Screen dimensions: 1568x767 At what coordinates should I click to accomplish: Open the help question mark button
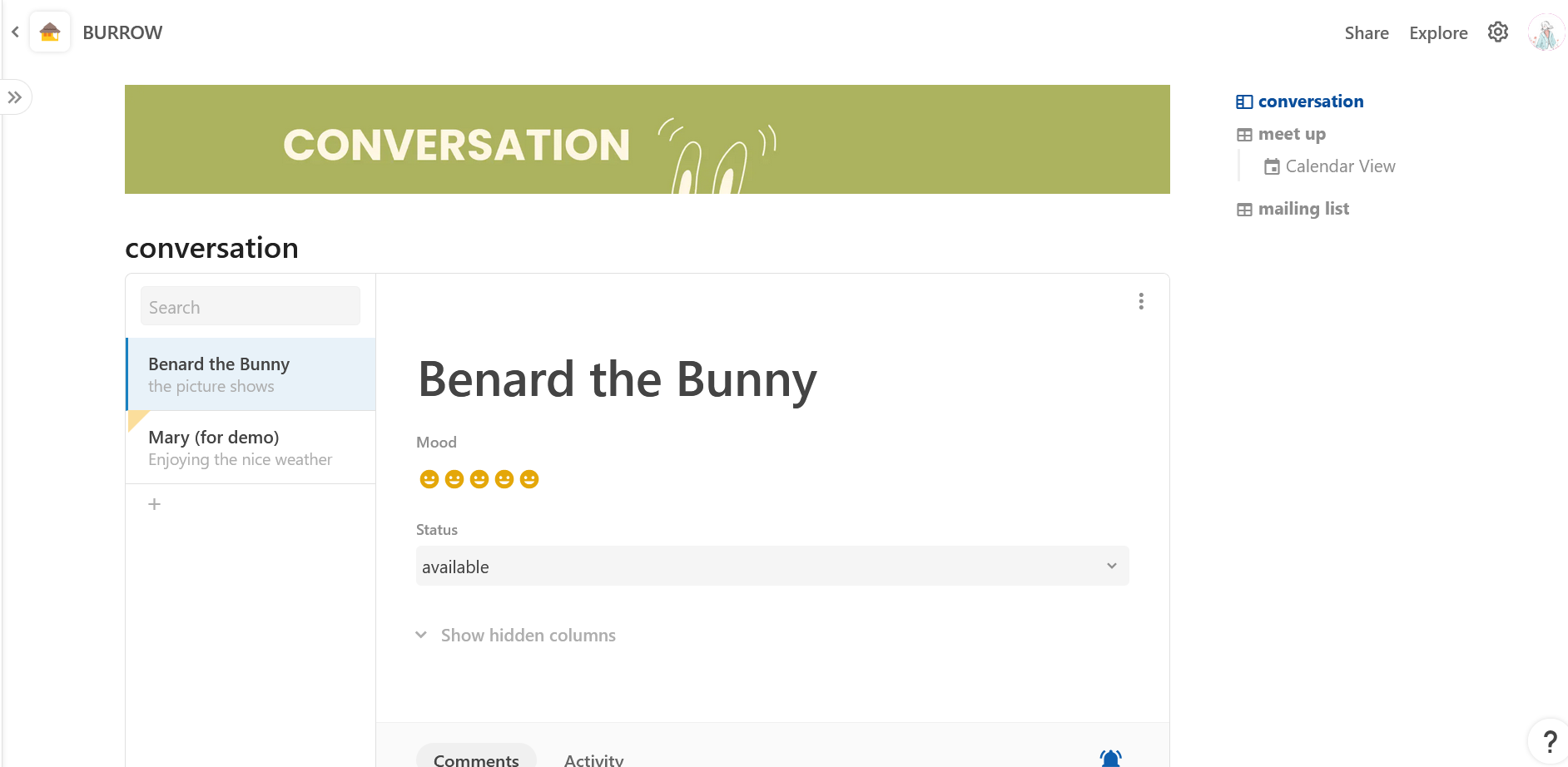[1549, 741]
